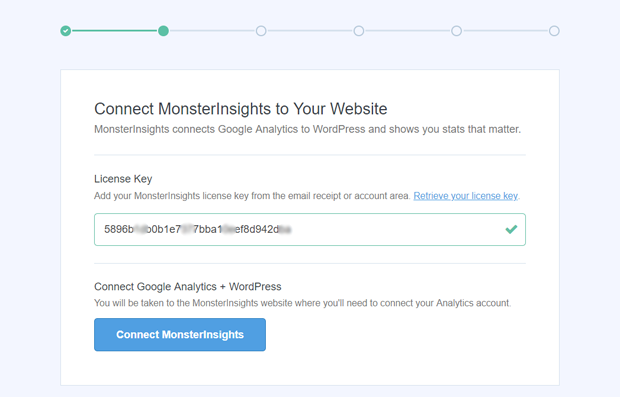The width and height of the screenshot is (620, 397).
Task: Select the active second step dot
Action: (163, 31)
